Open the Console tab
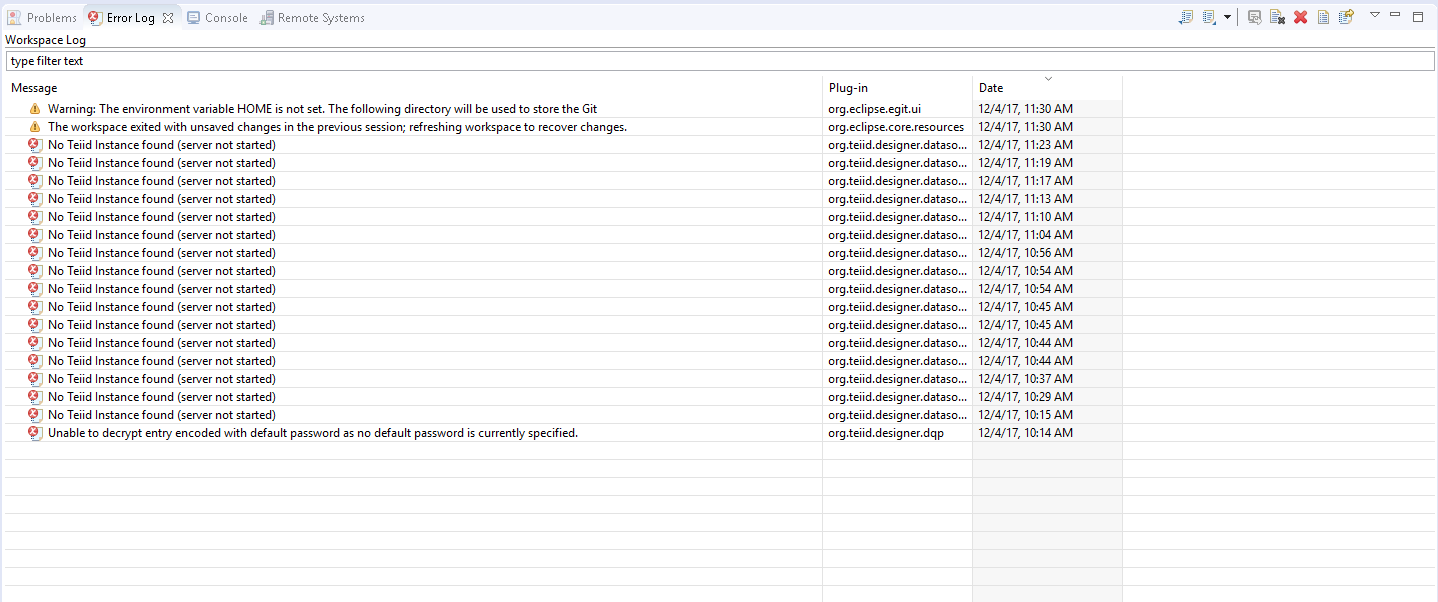 tap(217, 18)
